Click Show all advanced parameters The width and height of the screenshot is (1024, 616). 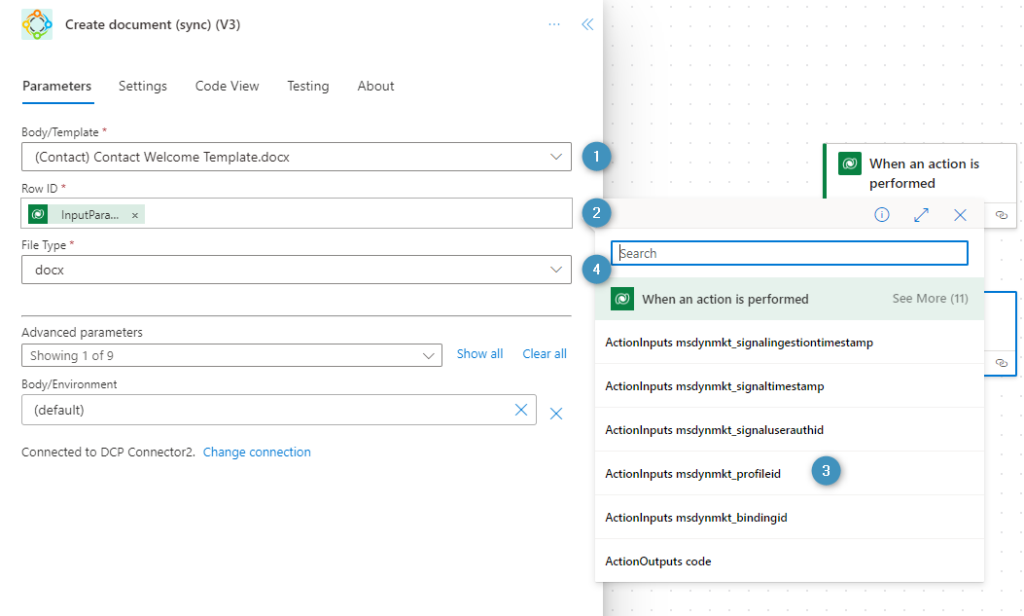pyautogui.click(x=480, y=353)
